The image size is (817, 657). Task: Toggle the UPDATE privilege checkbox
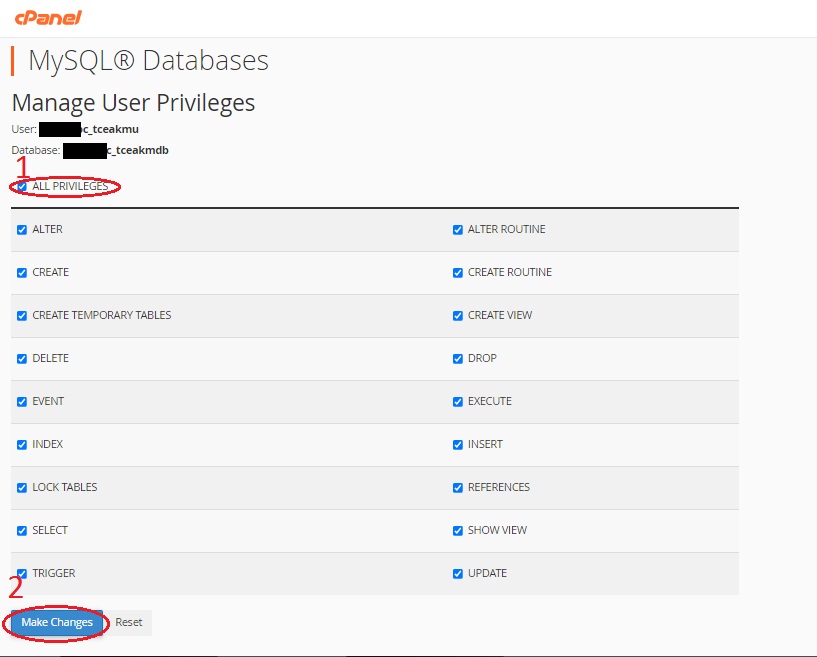457,574
